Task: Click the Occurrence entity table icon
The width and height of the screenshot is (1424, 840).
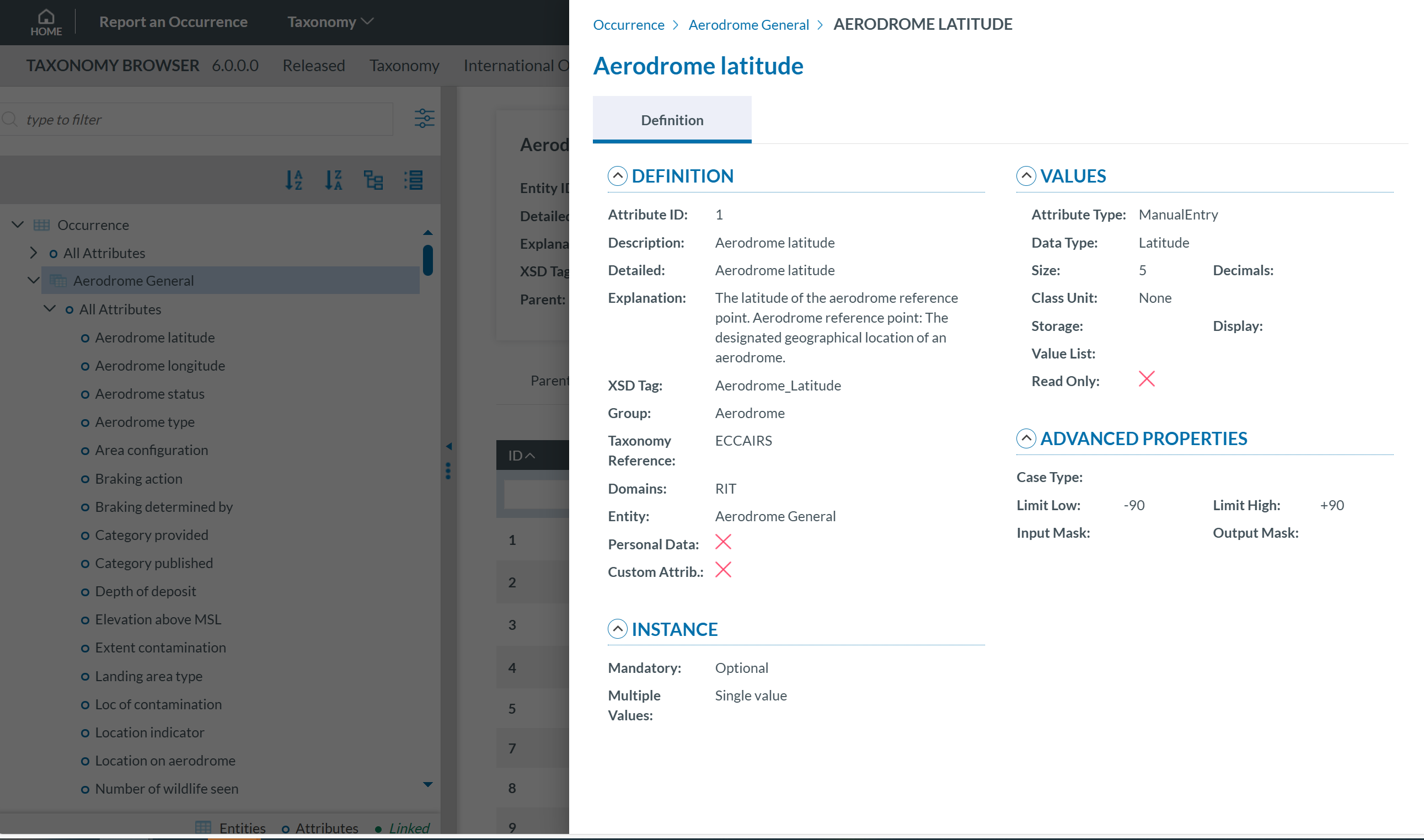Action: [41, 225]
